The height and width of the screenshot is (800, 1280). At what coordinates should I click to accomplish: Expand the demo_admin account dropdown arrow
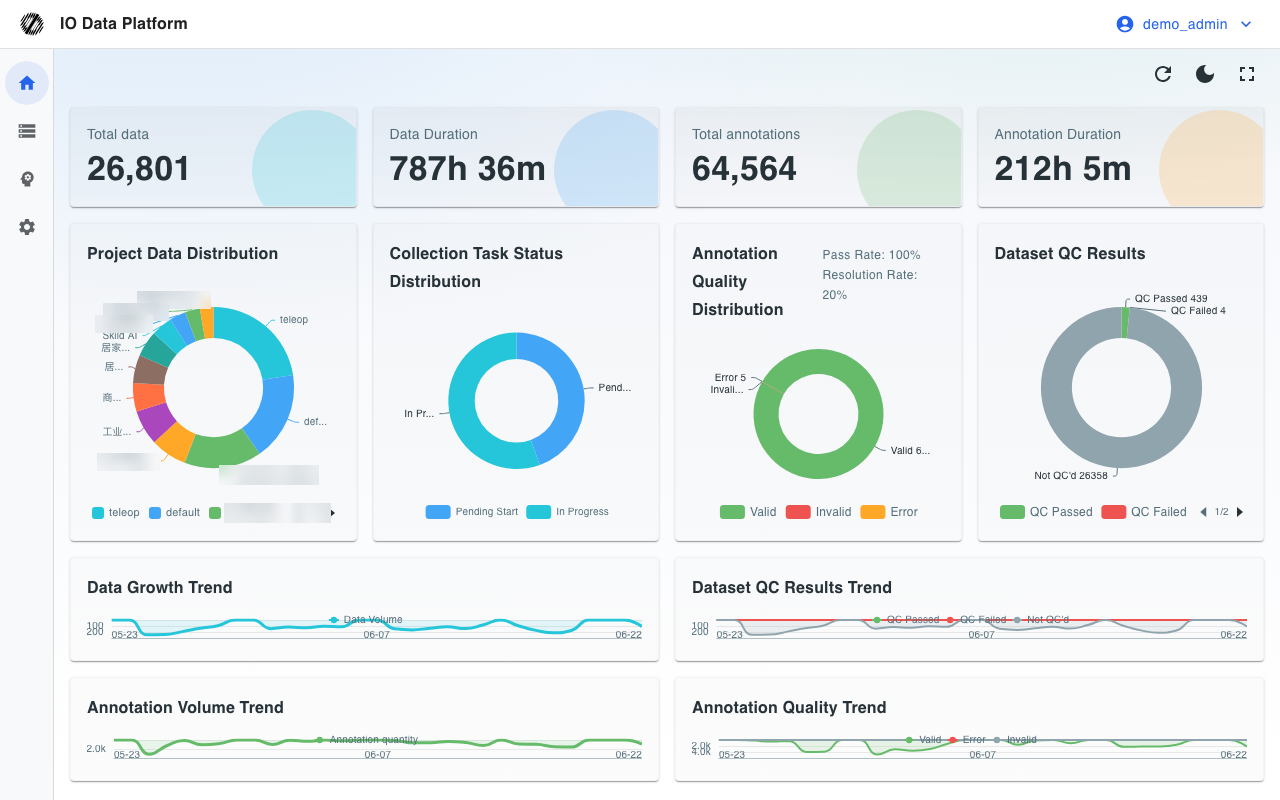tap(1246, 24)
